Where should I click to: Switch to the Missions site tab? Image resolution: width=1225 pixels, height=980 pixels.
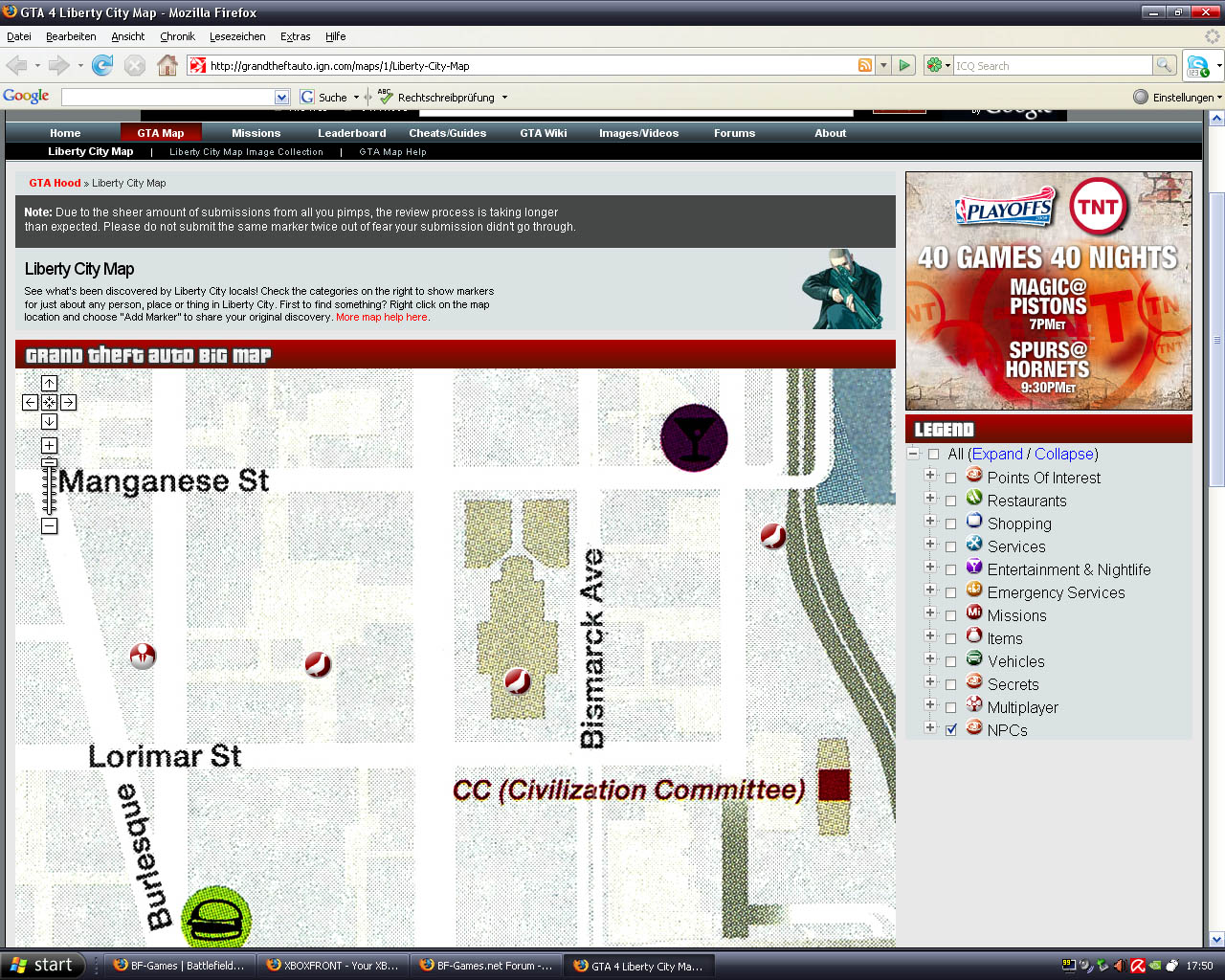(x=256, y=133)
